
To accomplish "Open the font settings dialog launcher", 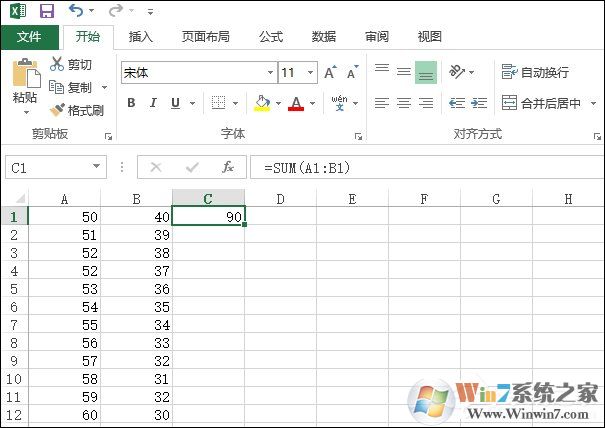I will (358, 136).
